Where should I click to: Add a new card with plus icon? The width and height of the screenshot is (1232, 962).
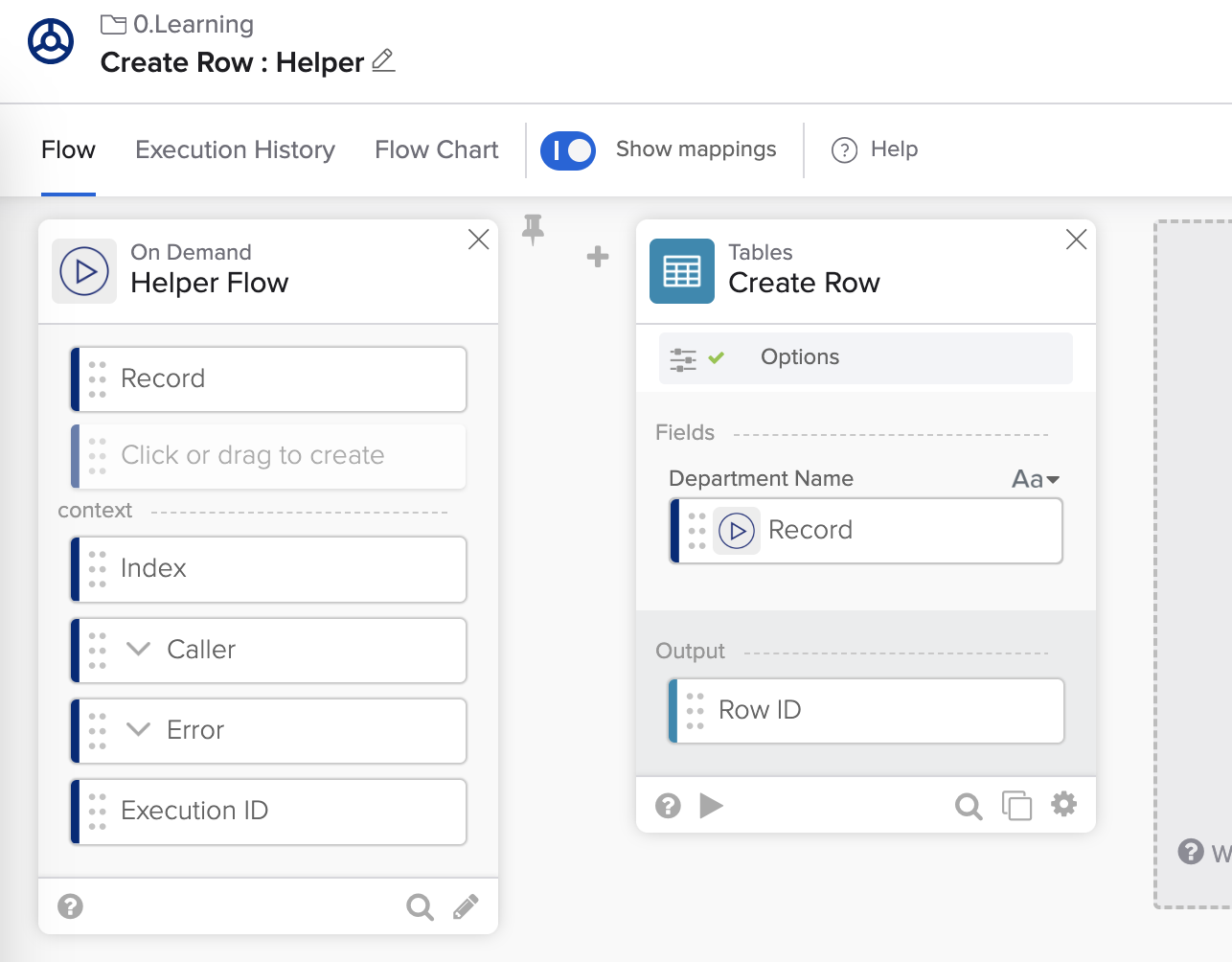click(x=597, y=257)
